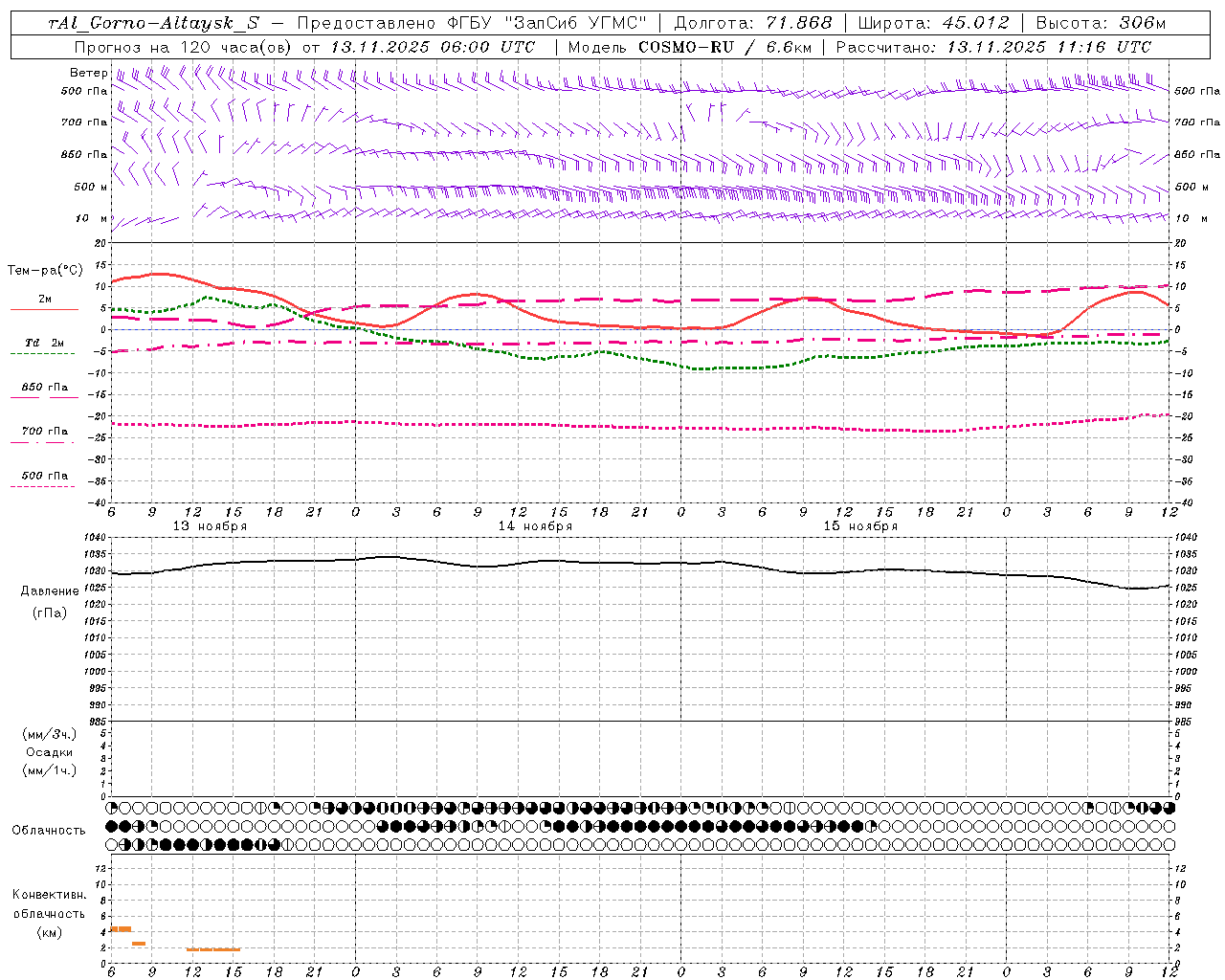Click the 13 ноября date label
This screenshot has width=1225, height=980.
point(210,526)
